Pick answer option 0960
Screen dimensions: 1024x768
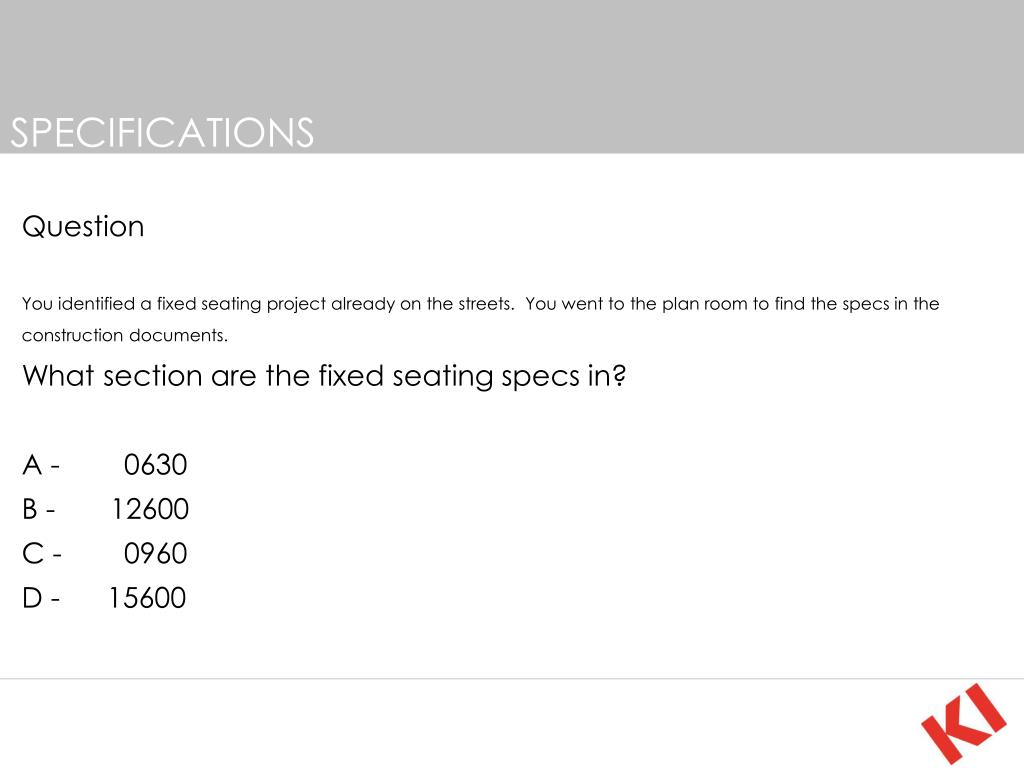point(155,554)
